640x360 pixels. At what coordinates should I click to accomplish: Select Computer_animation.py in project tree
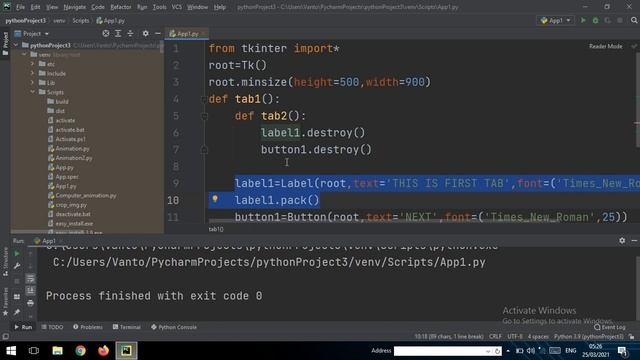[x=86, y=196]
